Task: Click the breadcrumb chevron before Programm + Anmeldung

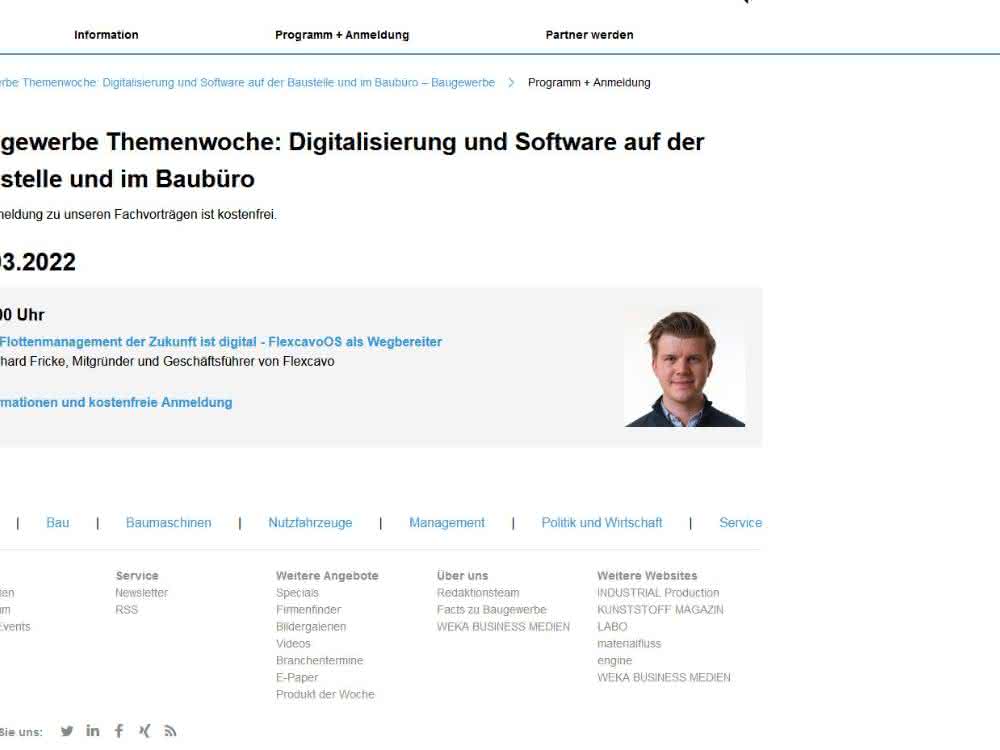Action: [x=511, y=83]
